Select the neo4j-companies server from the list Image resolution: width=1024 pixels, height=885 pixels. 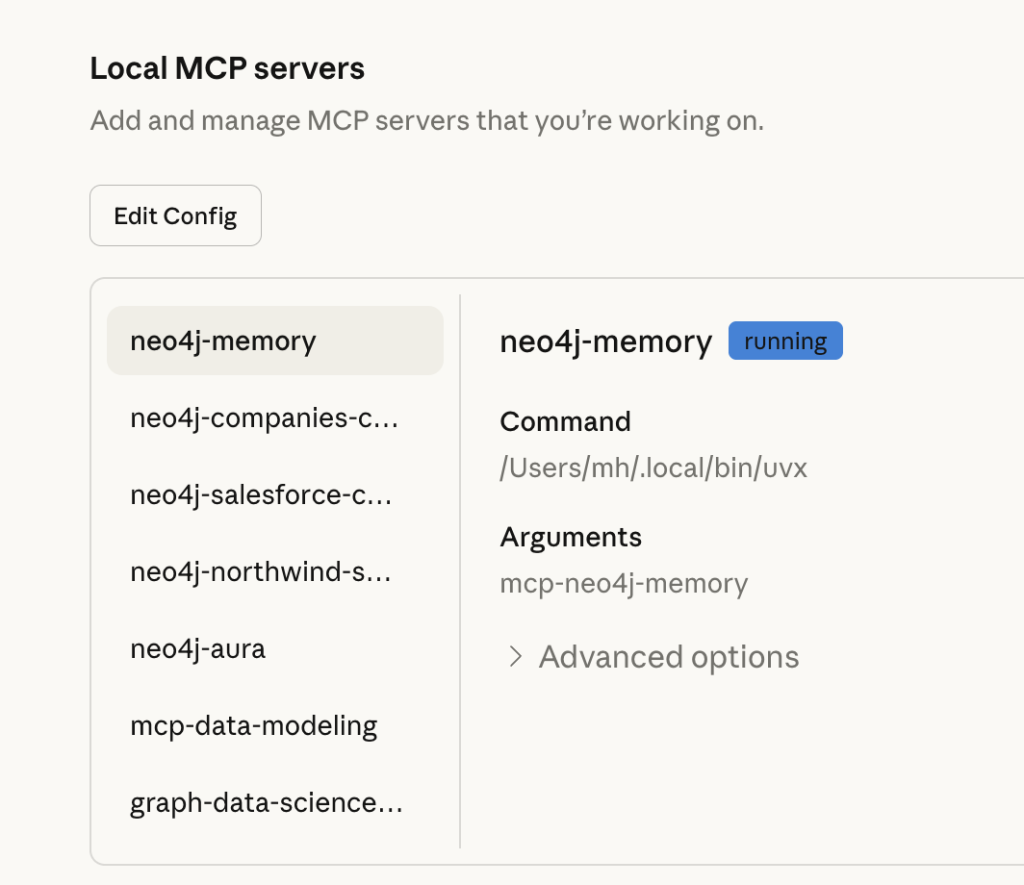pyautogui.click(x=263, y=418)
